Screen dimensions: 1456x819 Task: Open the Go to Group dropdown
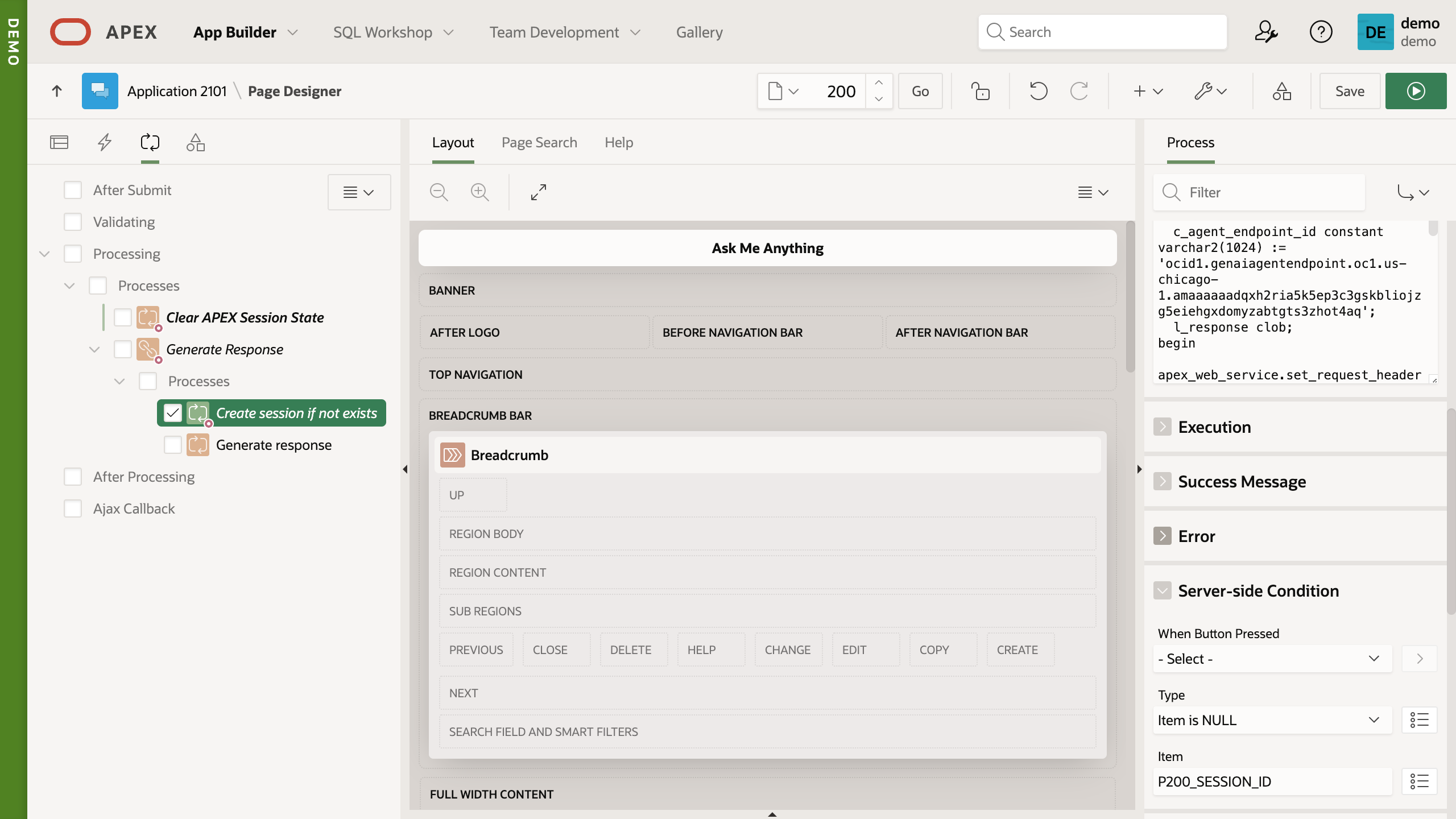click(x=1413, y=192)
